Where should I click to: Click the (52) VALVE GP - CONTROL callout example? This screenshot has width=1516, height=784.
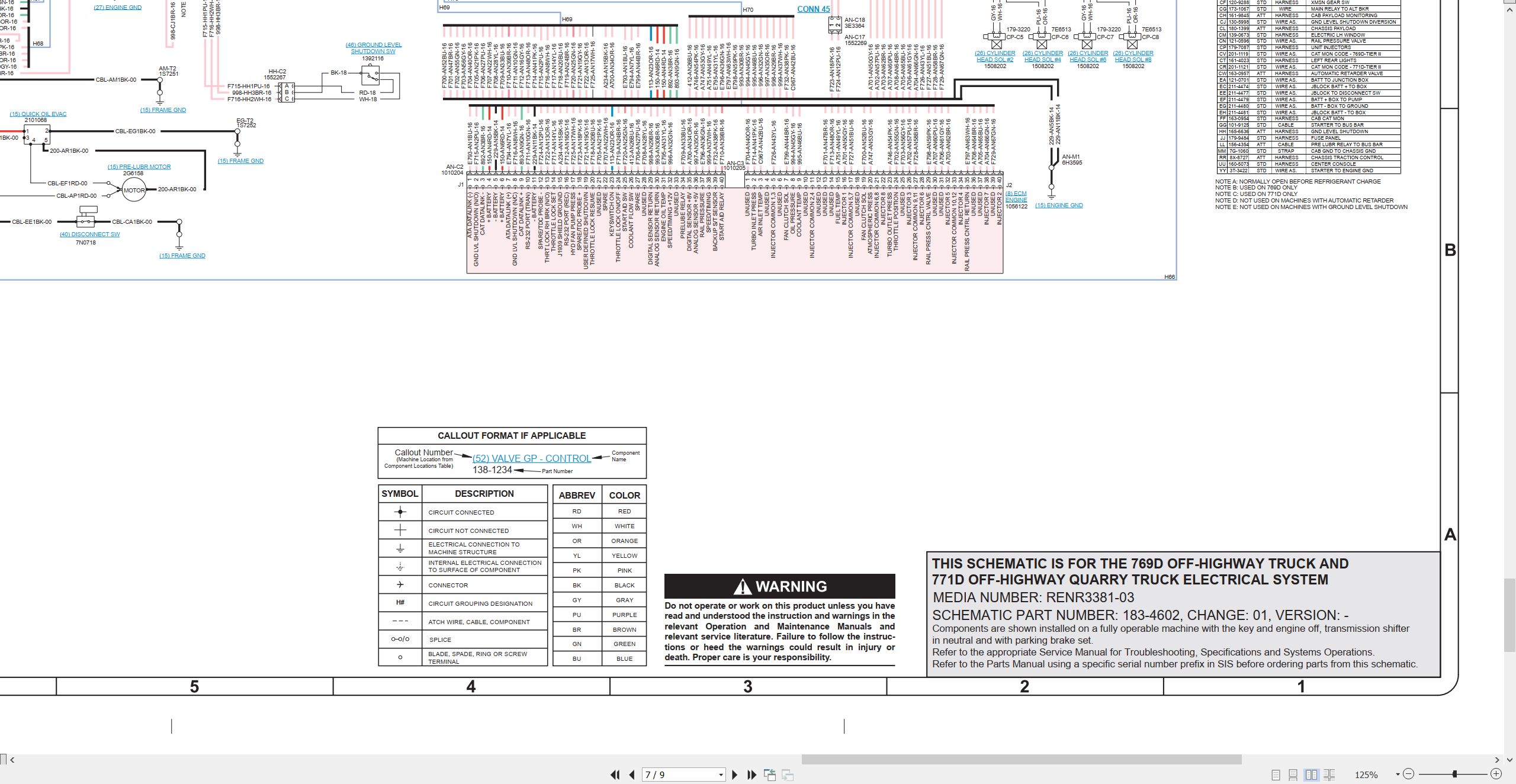[x=532, y=458]
